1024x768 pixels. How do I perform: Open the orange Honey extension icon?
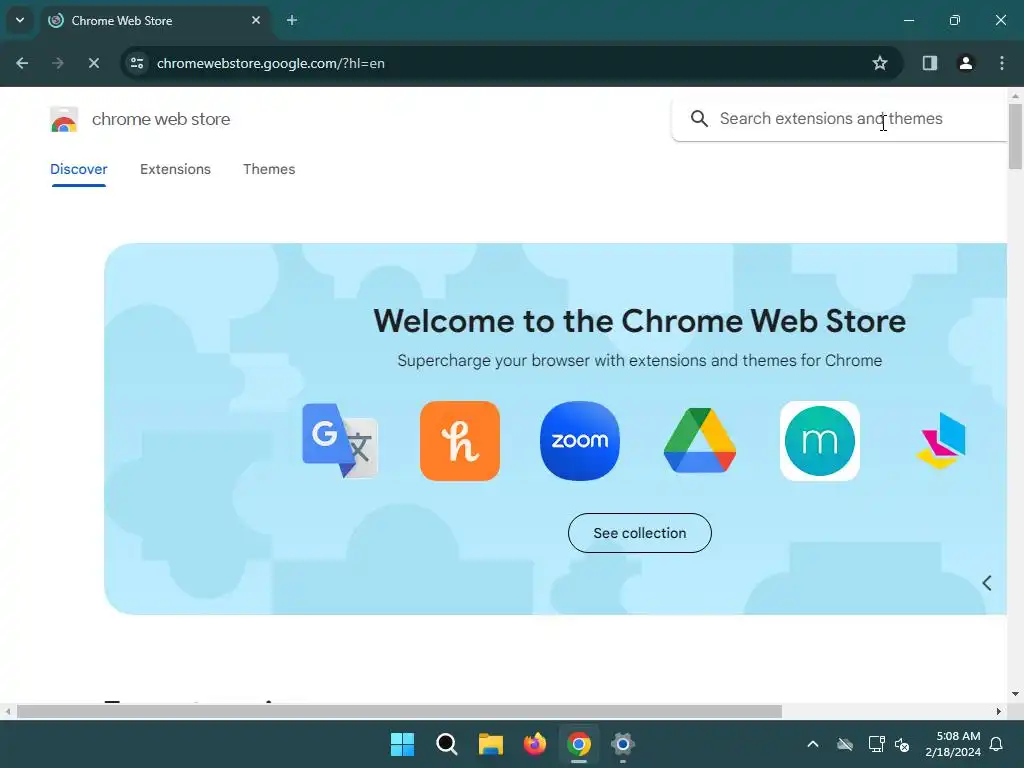tap(460, 441)
